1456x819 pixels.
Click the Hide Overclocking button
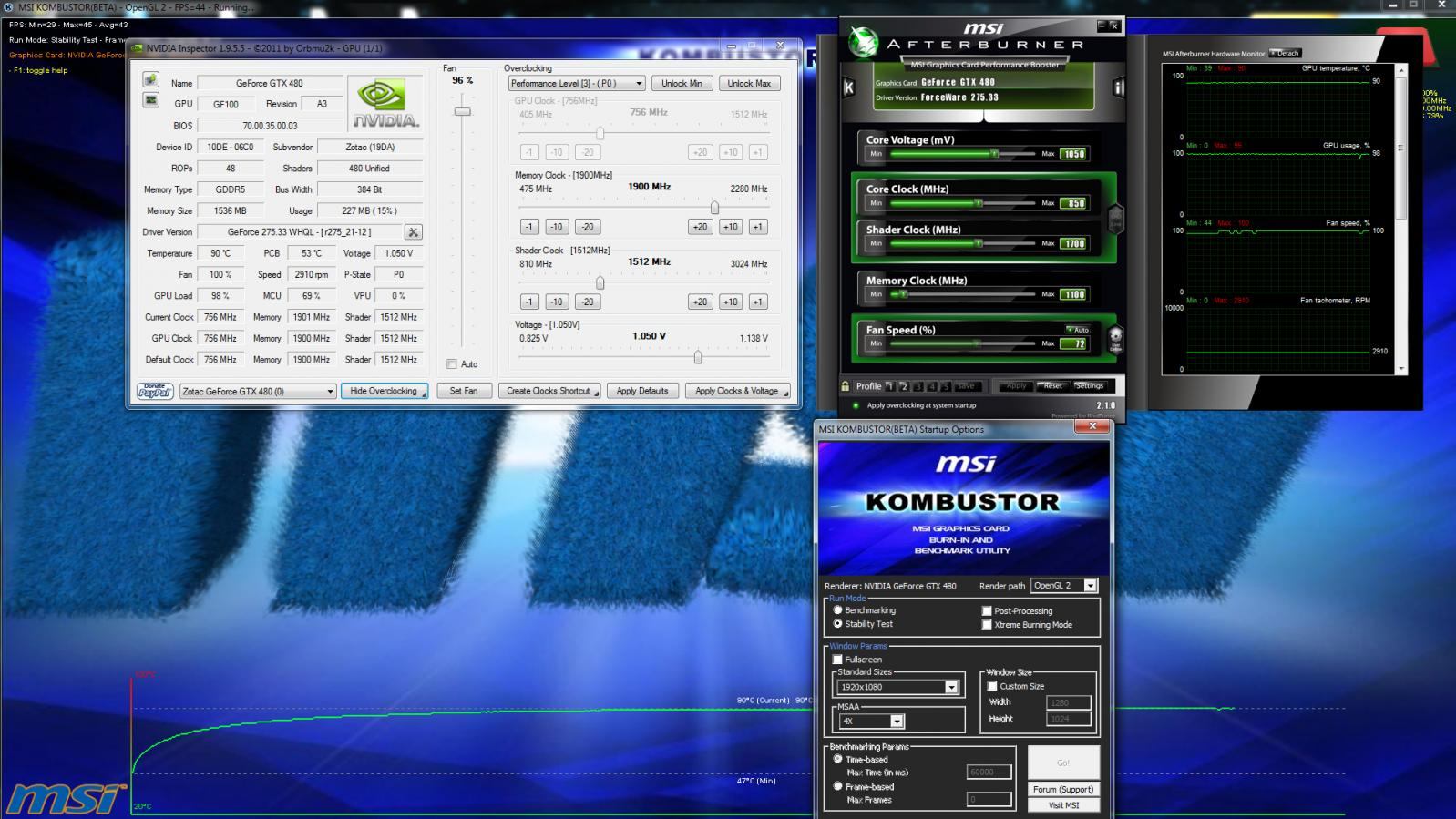point(384,391)
